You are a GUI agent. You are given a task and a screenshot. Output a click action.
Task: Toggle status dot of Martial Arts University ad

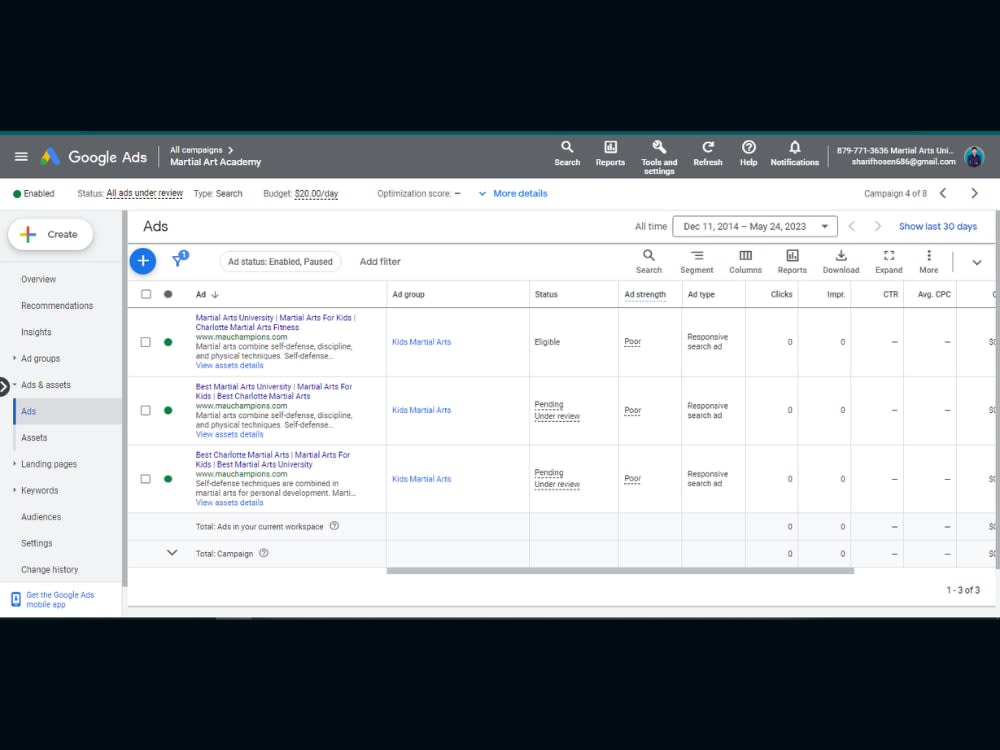(168, 342)
